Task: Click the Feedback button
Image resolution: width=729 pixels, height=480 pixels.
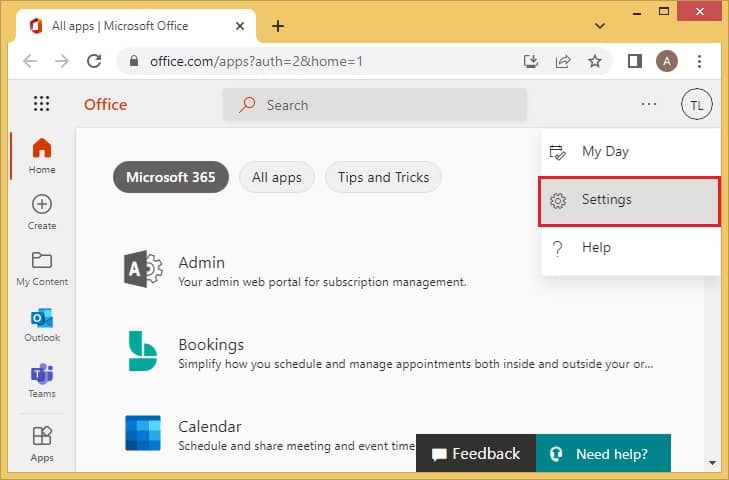Action: coord(476,453)
